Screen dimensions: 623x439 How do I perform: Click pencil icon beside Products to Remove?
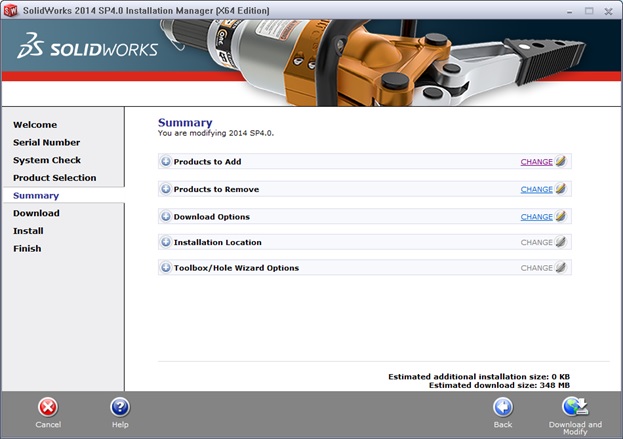(561, 189)
